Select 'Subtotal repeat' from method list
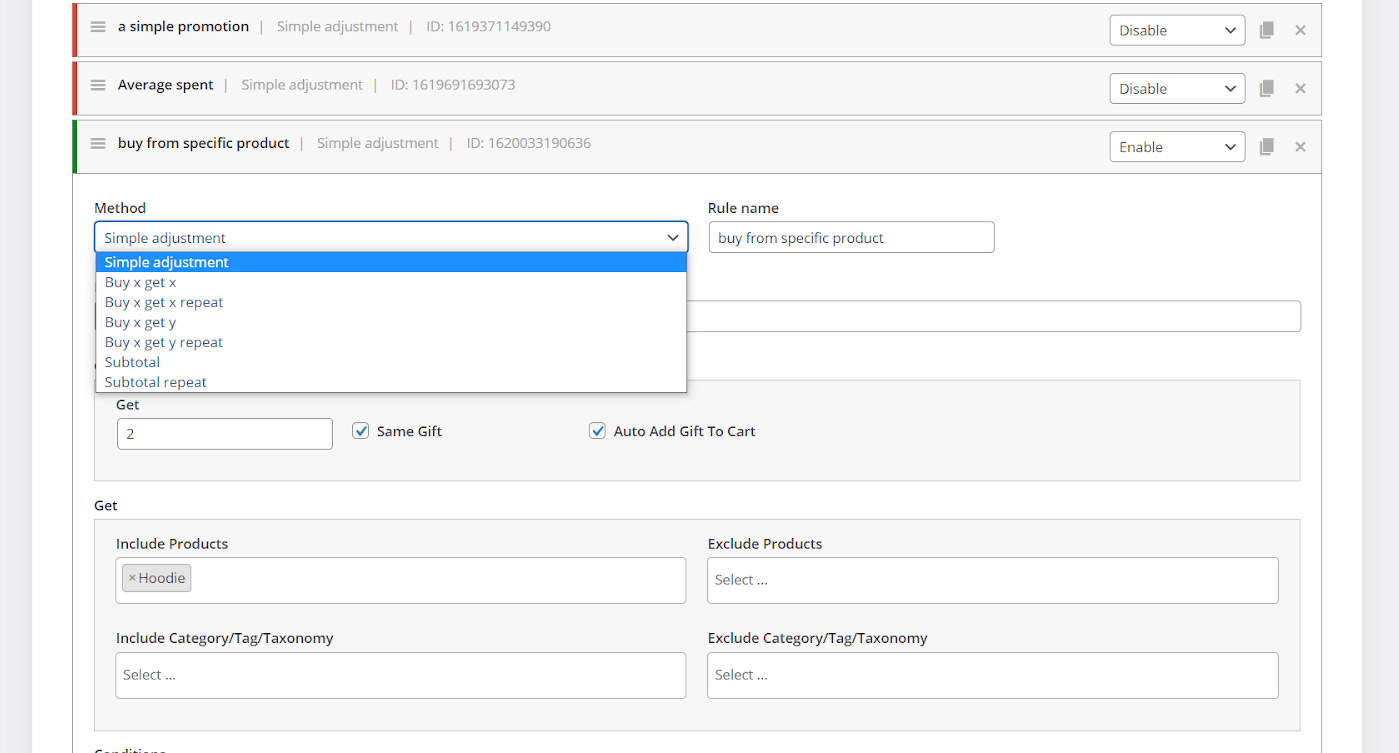The width and height of the screenshot is (1399, 753). [156, 382]
